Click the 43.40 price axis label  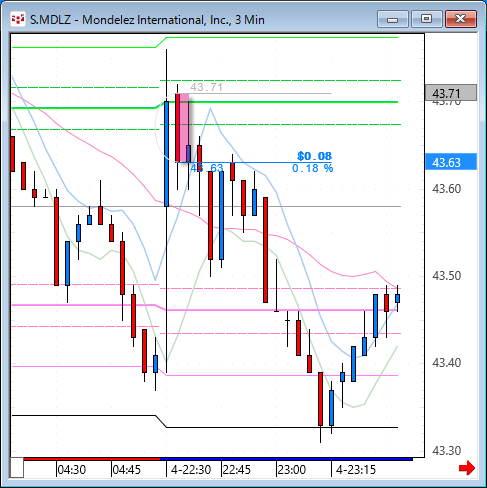[447, 363]
